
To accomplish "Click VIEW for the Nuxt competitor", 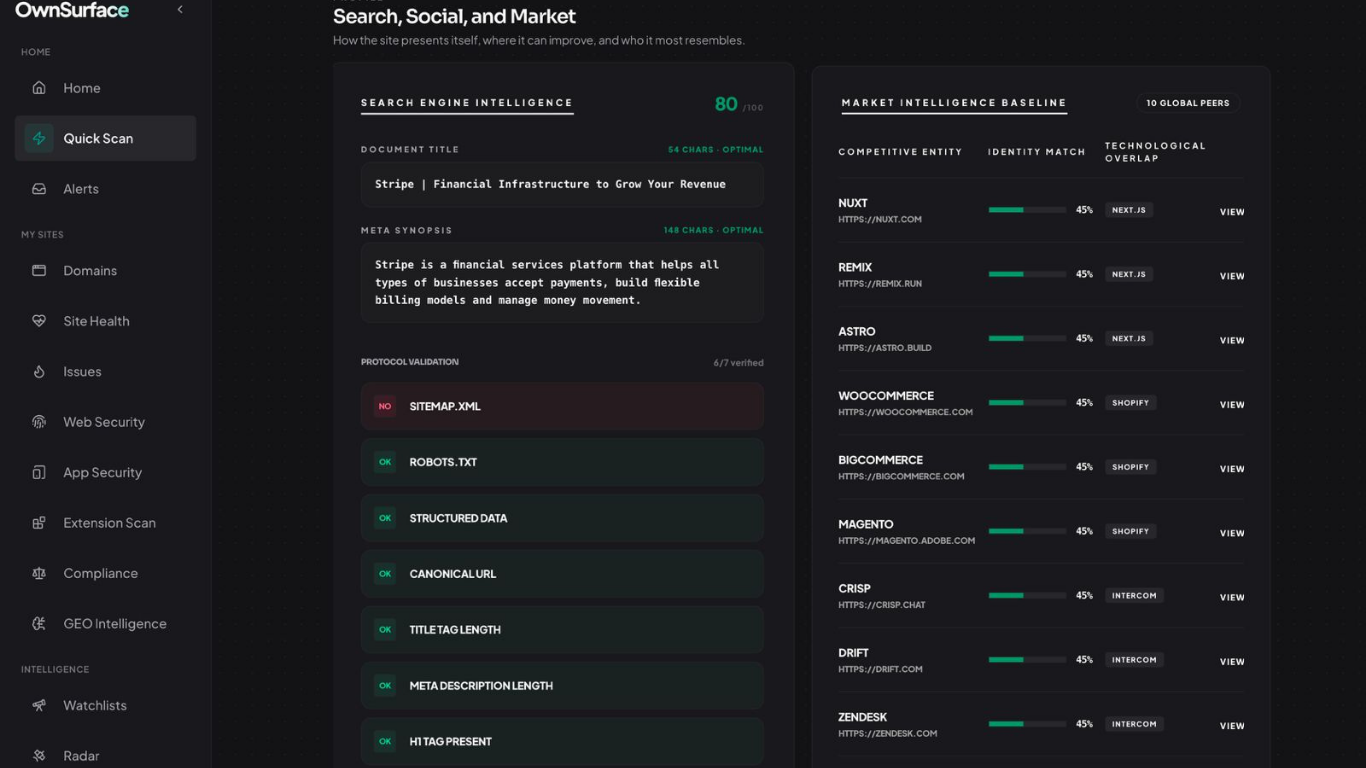I will 1232,212.
